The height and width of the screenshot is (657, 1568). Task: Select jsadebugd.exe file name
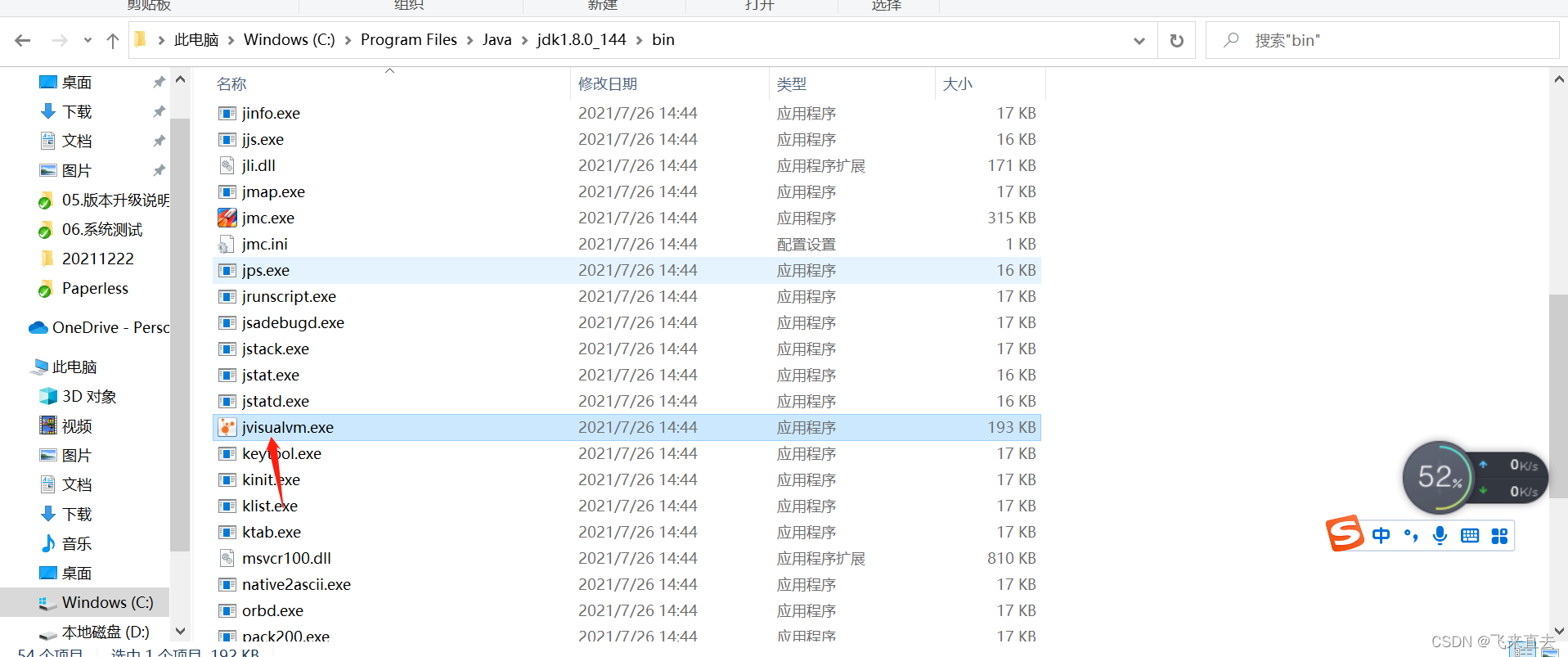(x=293, y=322)
